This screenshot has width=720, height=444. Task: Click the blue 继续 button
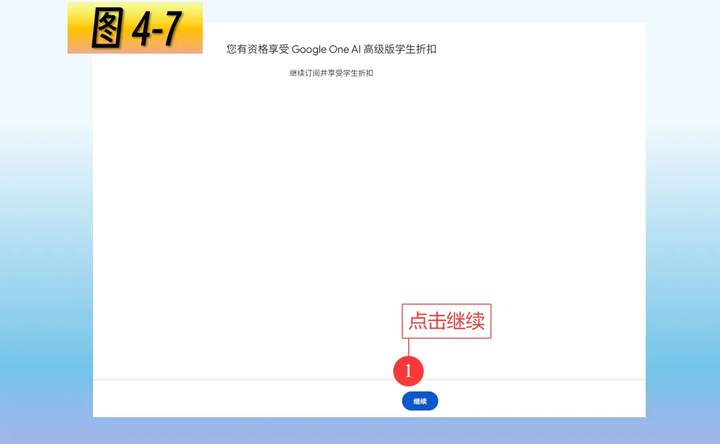(420, 401)
